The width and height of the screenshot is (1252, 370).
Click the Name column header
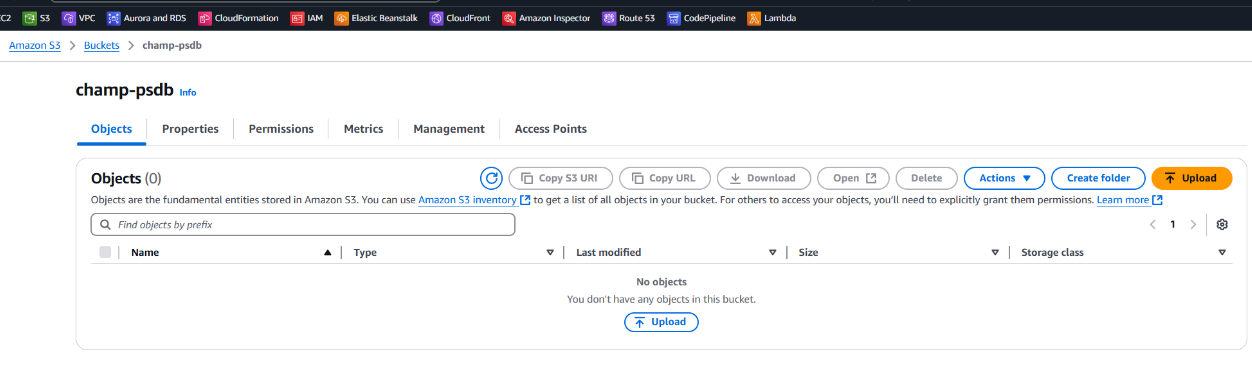[145, 253]
